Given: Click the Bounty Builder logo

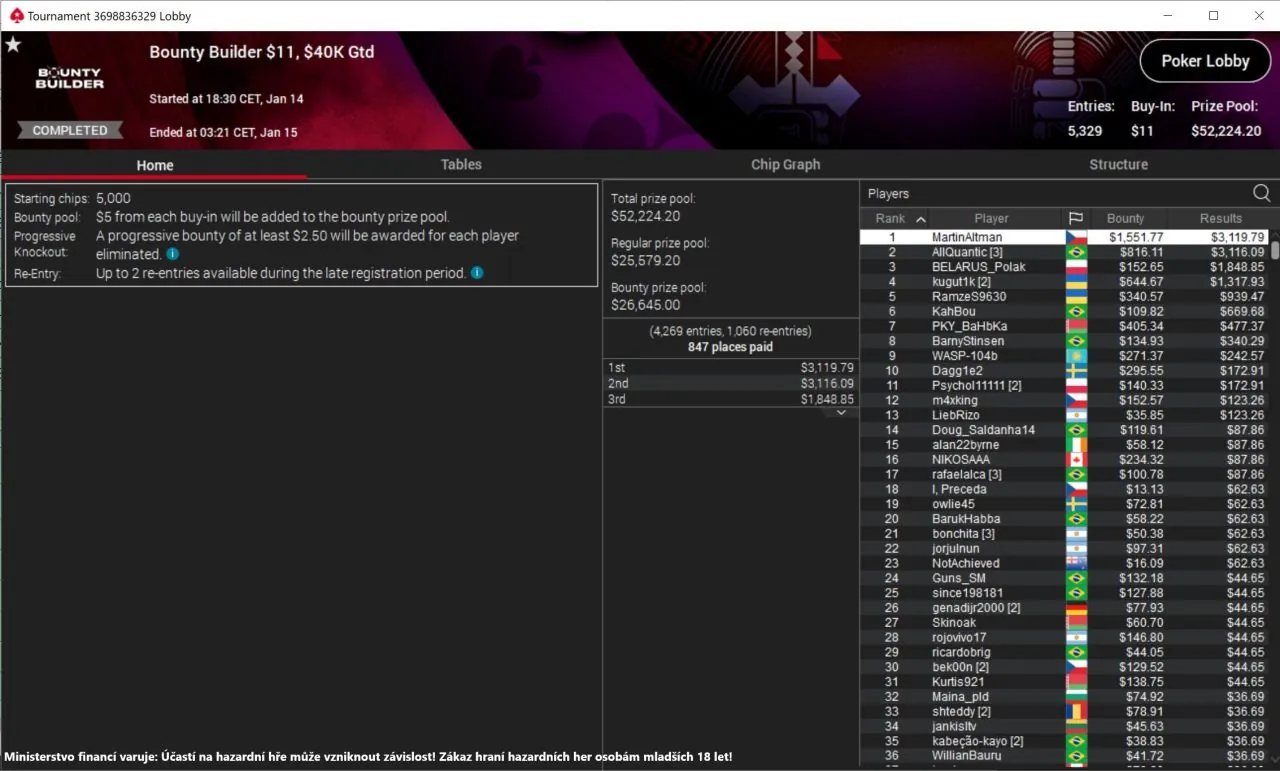Looking at the screenshot, I should [70, 79].
